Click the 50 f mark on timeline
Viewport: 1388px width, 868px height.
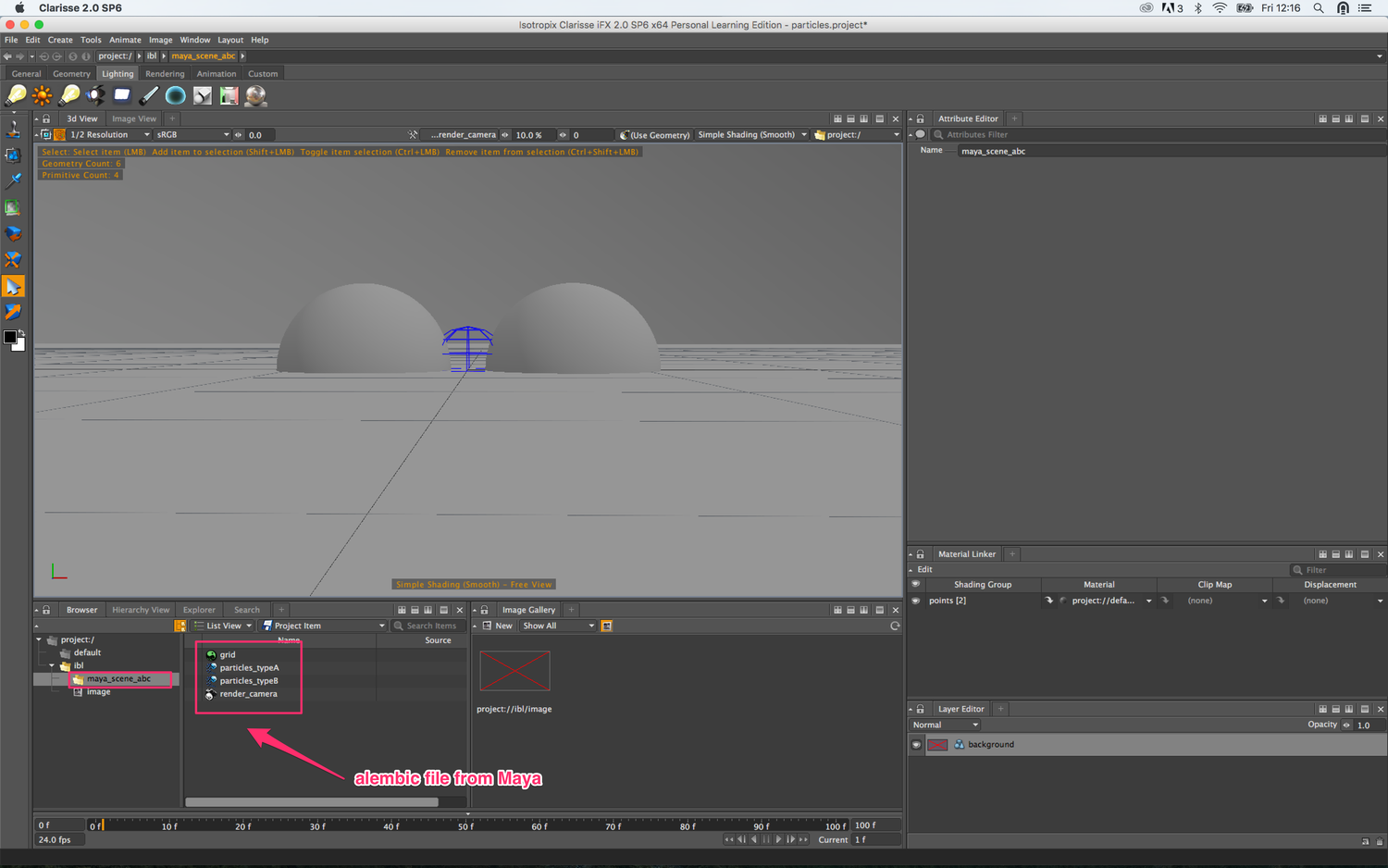click(x=466, y=825)
